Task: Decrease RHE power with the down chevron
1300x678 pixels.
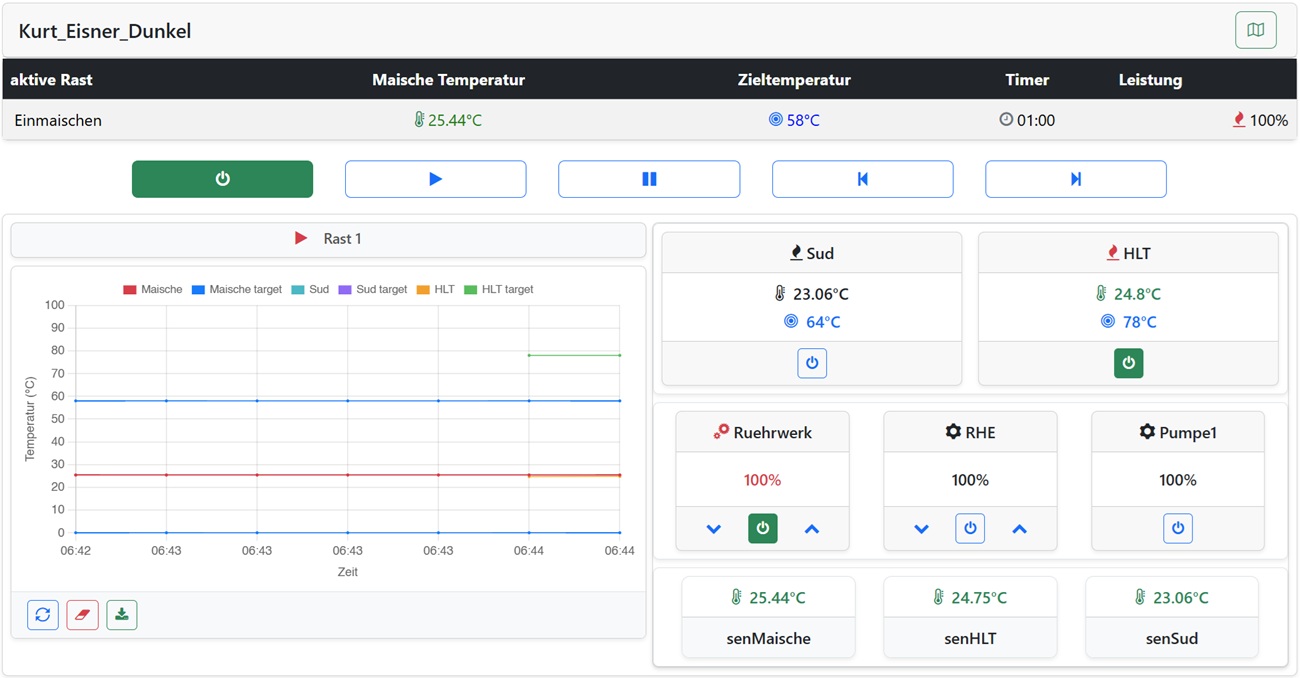Action: click(x=921, y=529)
